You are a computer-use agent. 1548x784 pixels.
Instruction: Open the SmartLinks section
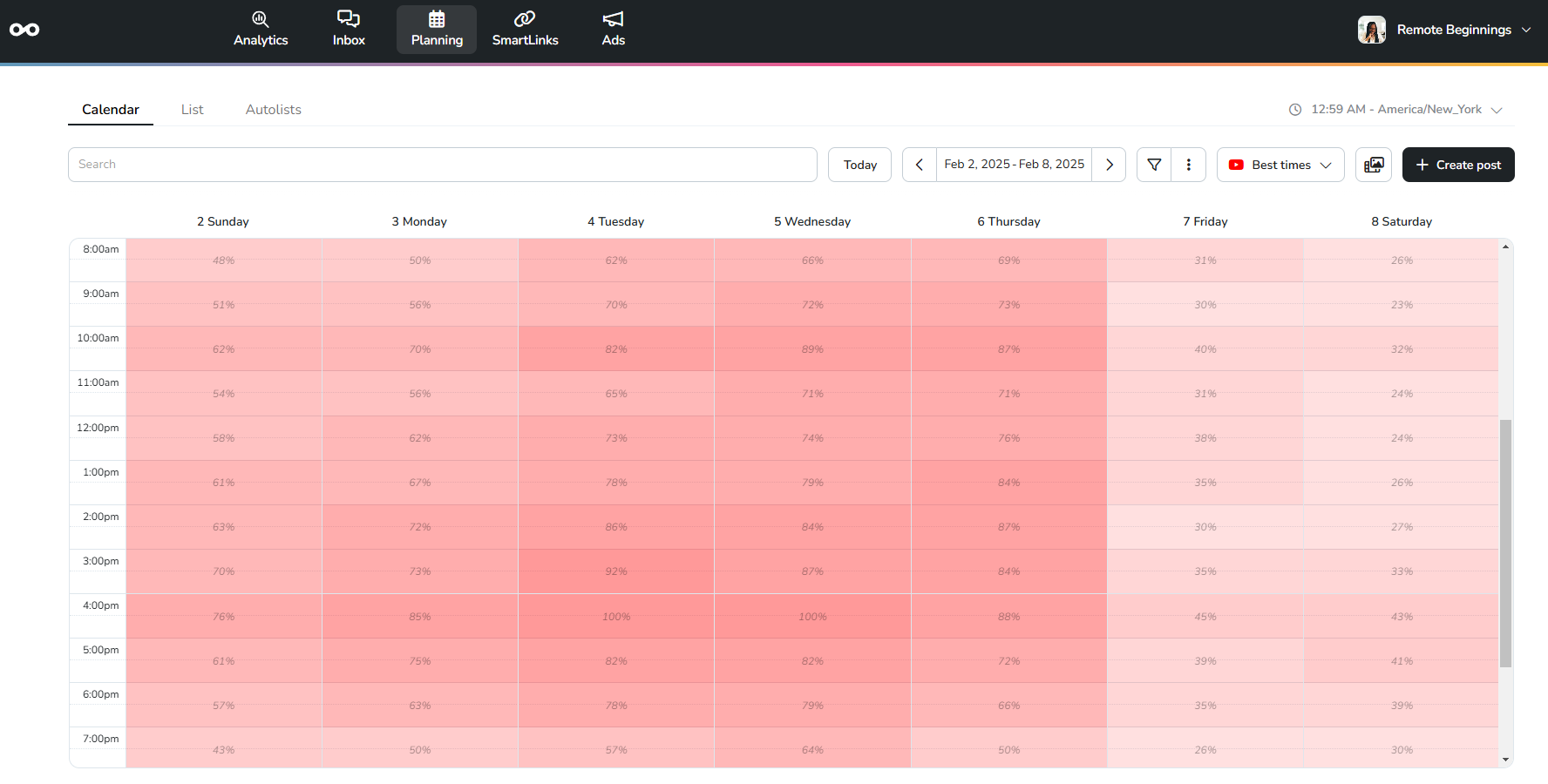(525, 29)
